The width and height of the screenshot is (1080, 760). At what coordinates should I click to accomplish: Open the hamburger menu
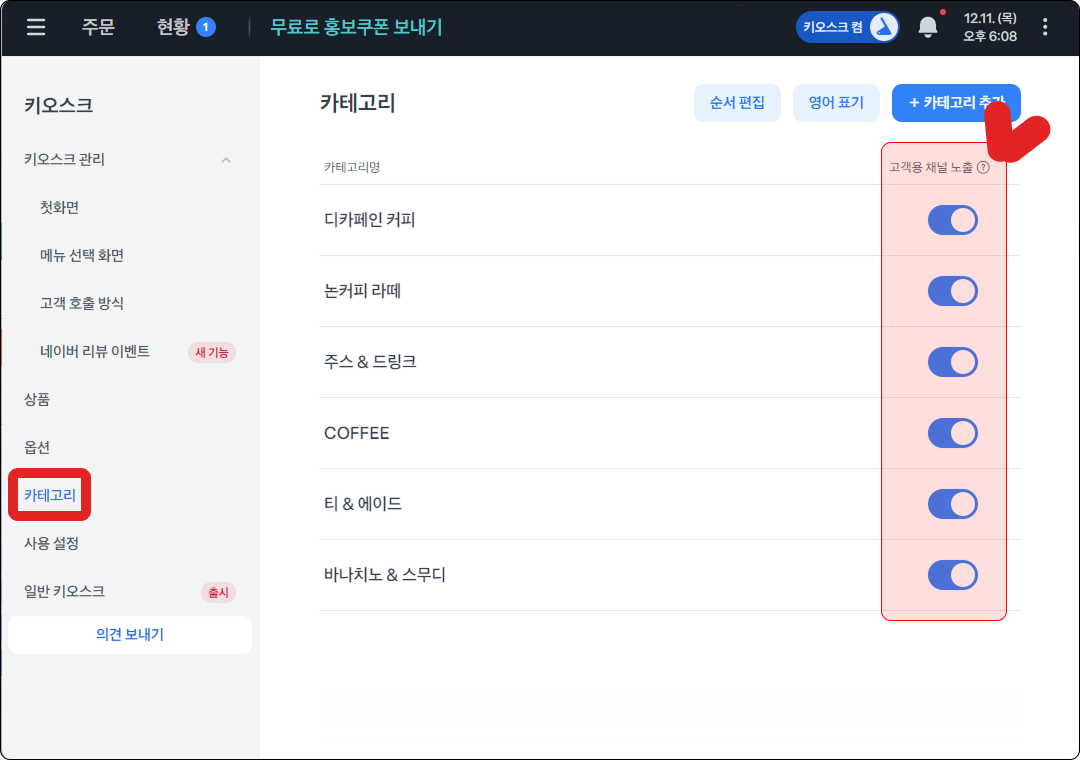[x=36, y=27]
